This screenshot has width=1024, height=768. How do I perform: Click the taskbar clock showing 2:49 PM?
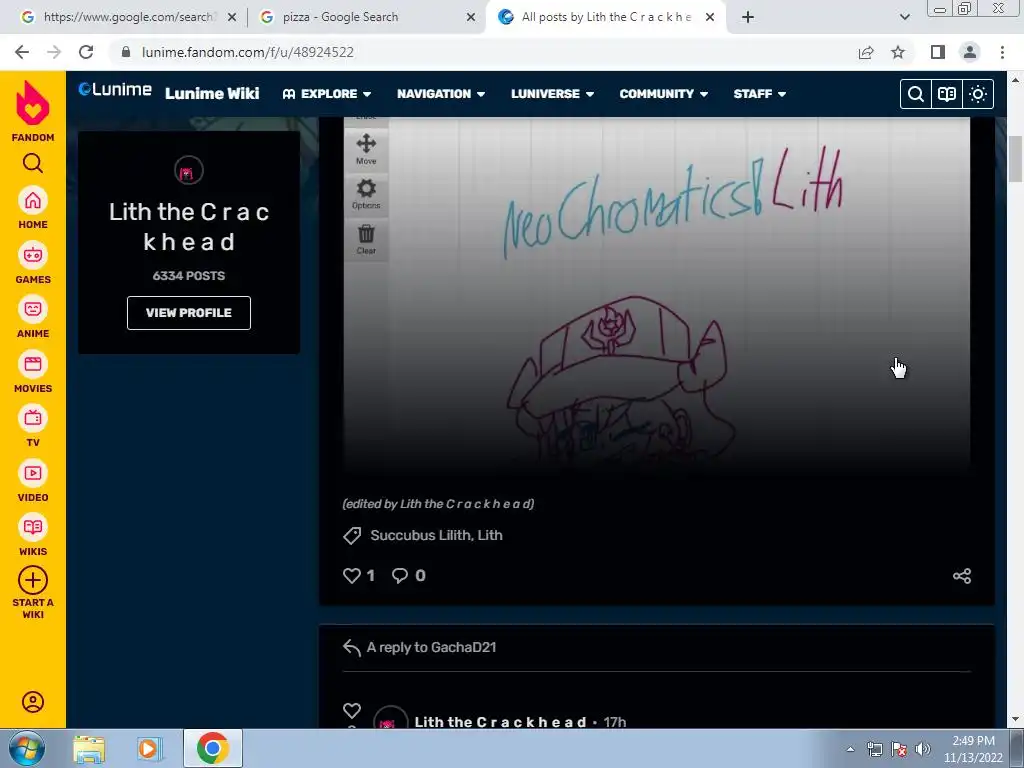(x=973, y=749)
